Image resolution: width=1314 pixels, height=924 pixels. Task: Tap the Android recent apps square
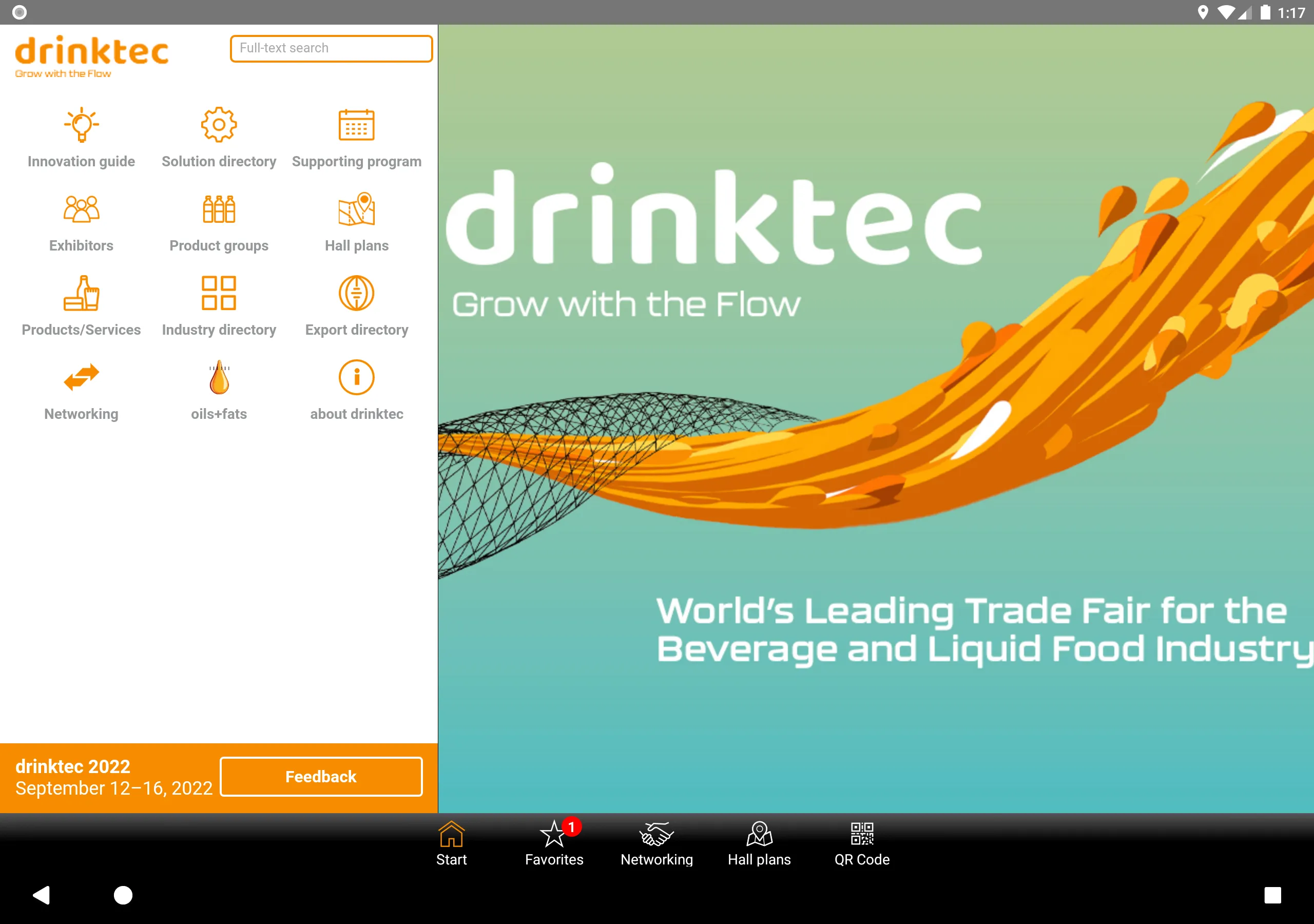click(1273, 895)
